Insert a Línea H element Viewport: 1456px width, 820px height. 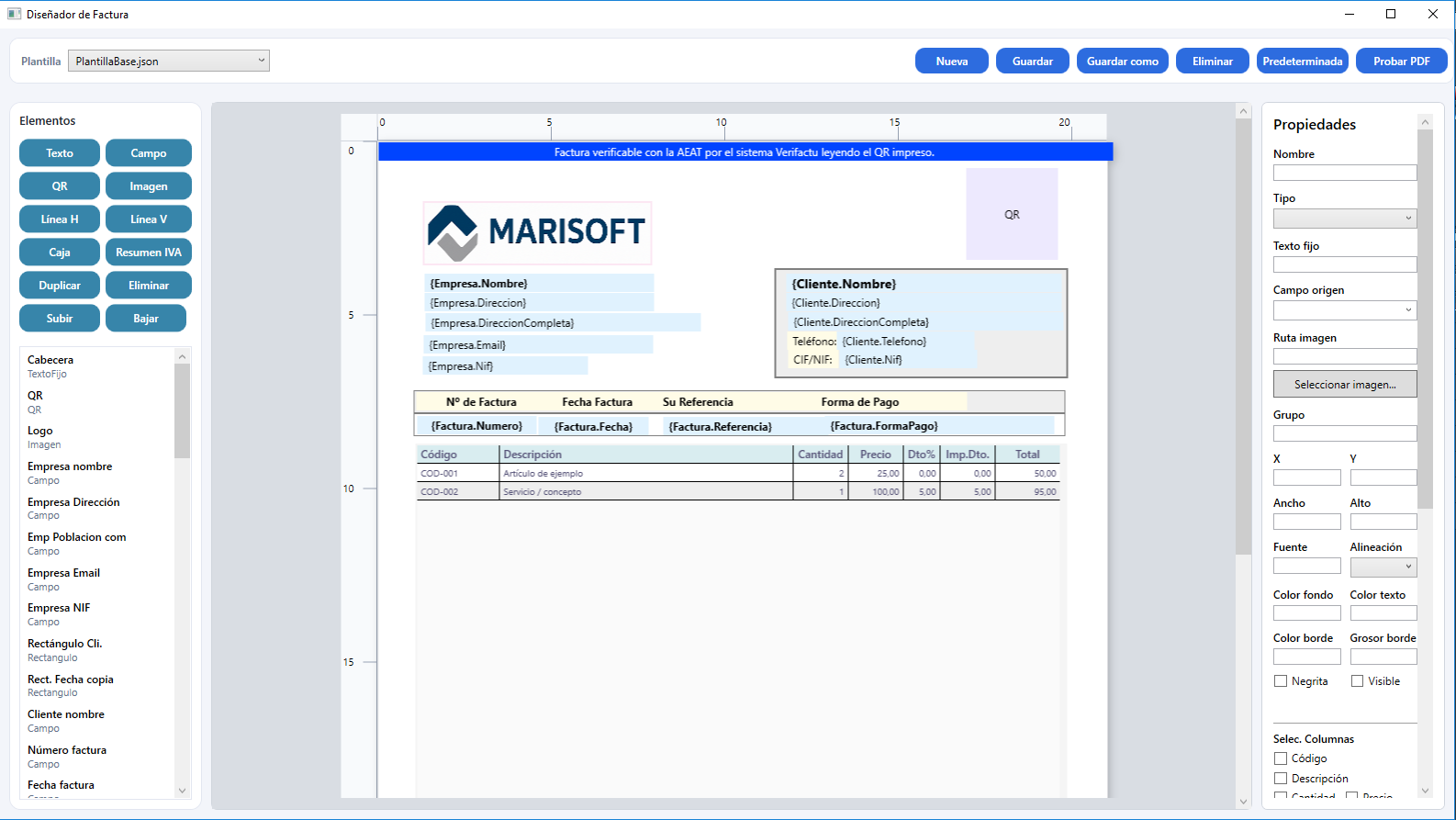(x=60, y=219)
